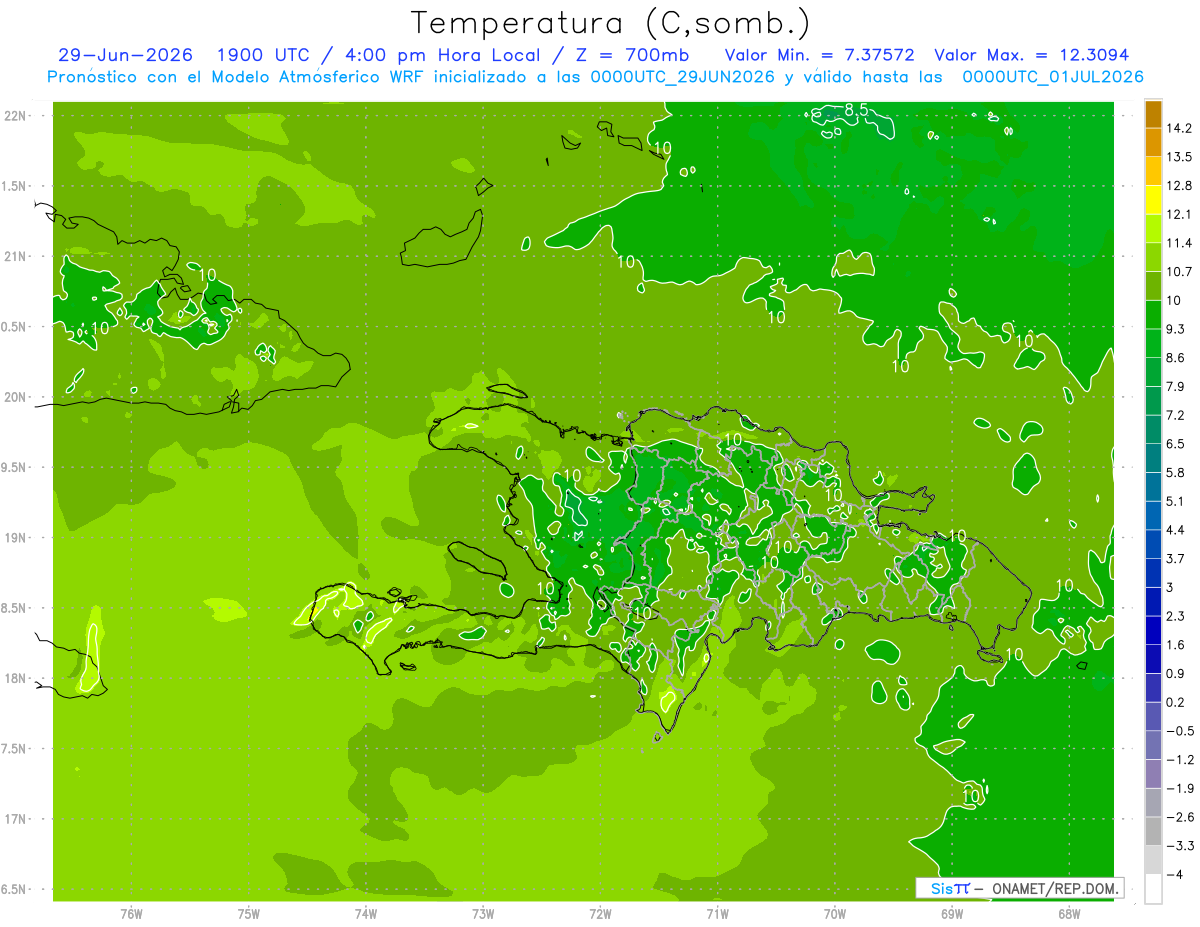Click the "10.7" colorbar label
This screenshot has width=1200, height=927.
tap(1180, 272)
